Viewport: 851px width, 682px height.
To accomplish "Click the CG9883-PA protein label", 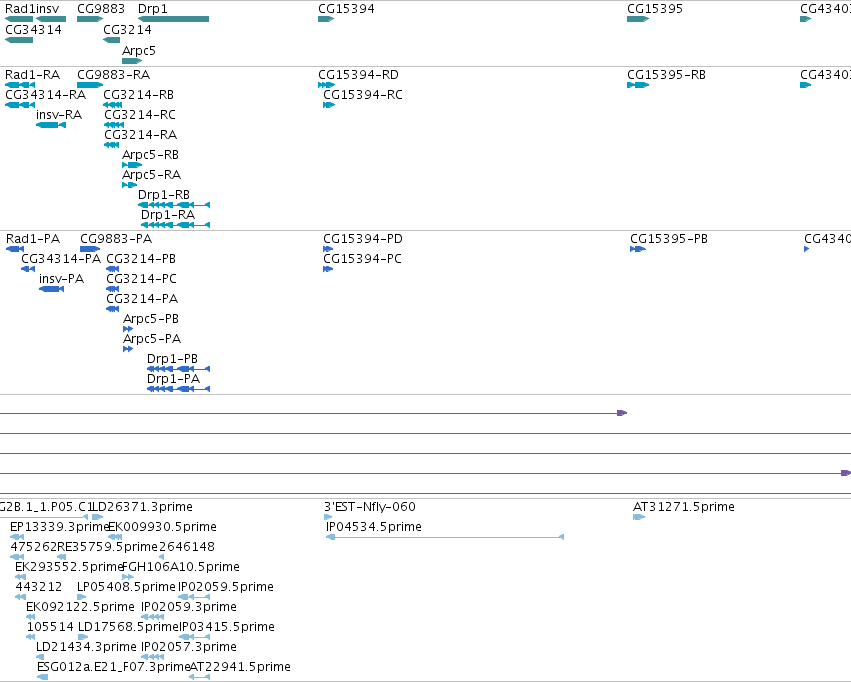I will pos(116,239).
